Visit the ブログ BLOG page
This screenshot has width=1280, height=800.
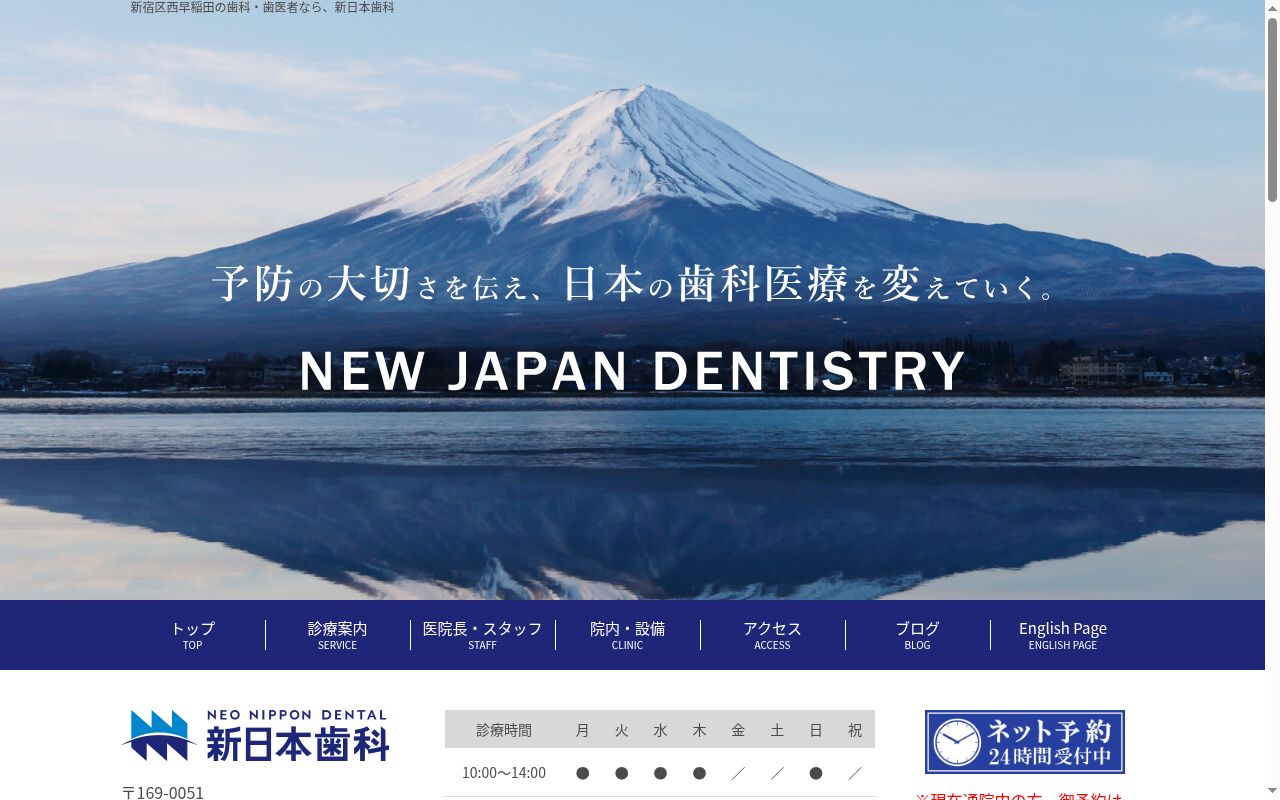click(917, 635)
